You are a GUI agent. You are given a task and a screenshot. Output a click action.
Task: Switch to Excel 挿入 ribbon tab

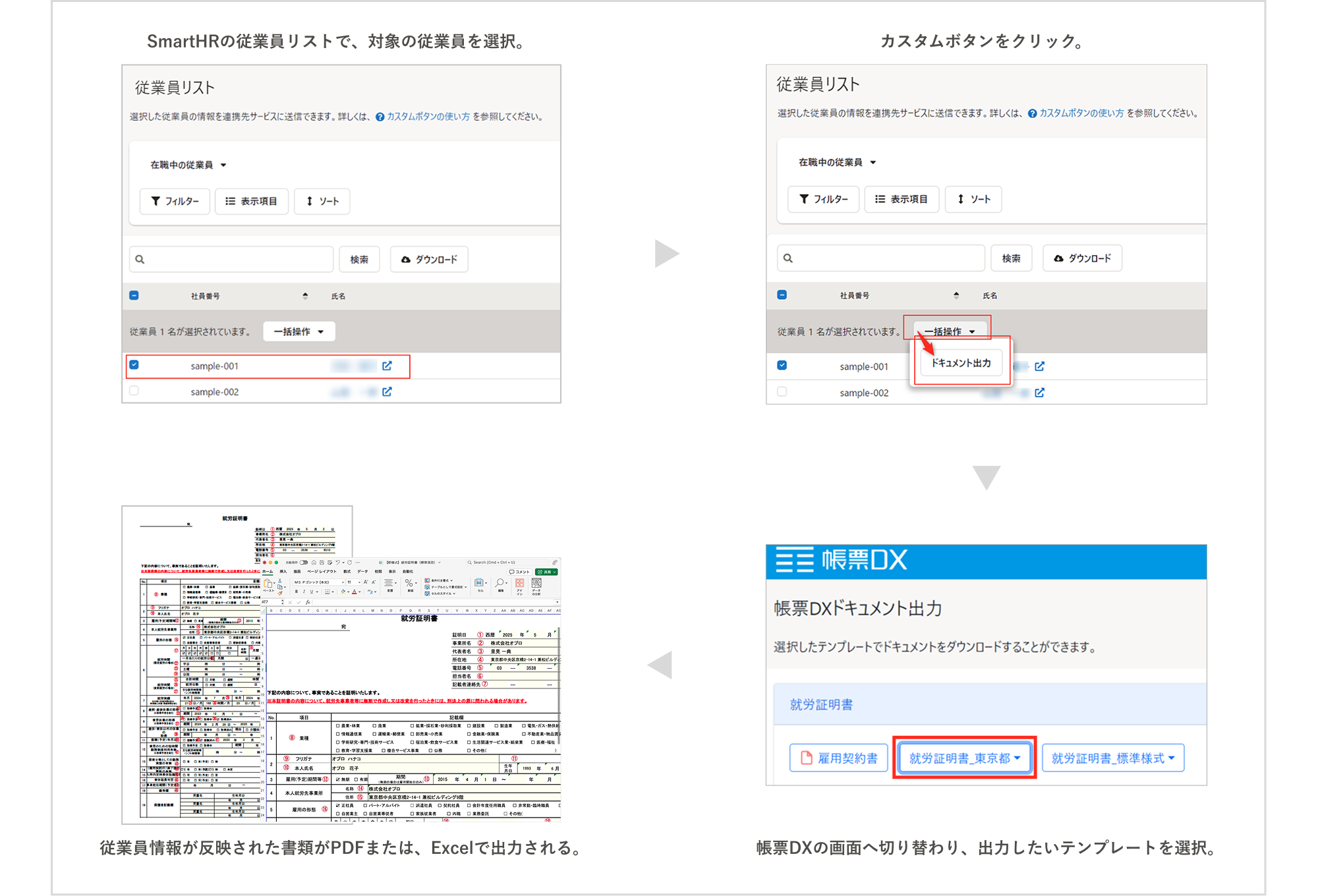pos(283,572)
